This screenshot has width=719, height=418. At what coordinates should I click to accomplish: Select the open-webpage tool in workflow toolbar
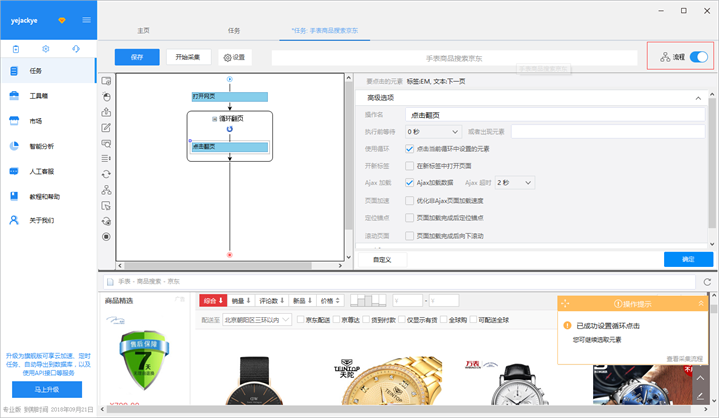coord(106,81)
